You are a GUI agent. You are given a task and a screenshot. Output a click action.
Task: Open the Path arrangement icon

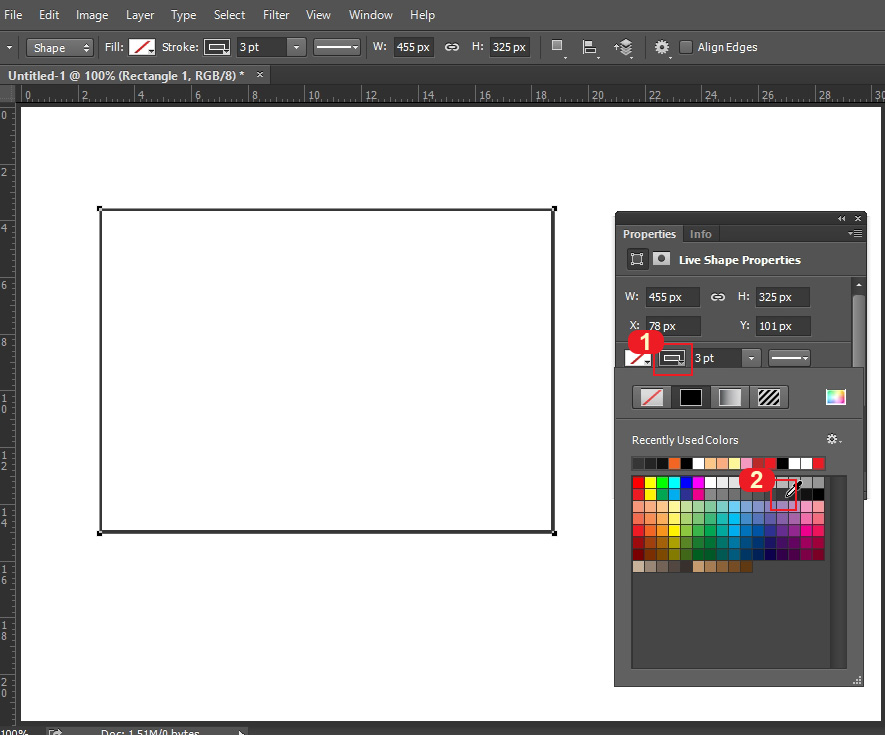624,47
